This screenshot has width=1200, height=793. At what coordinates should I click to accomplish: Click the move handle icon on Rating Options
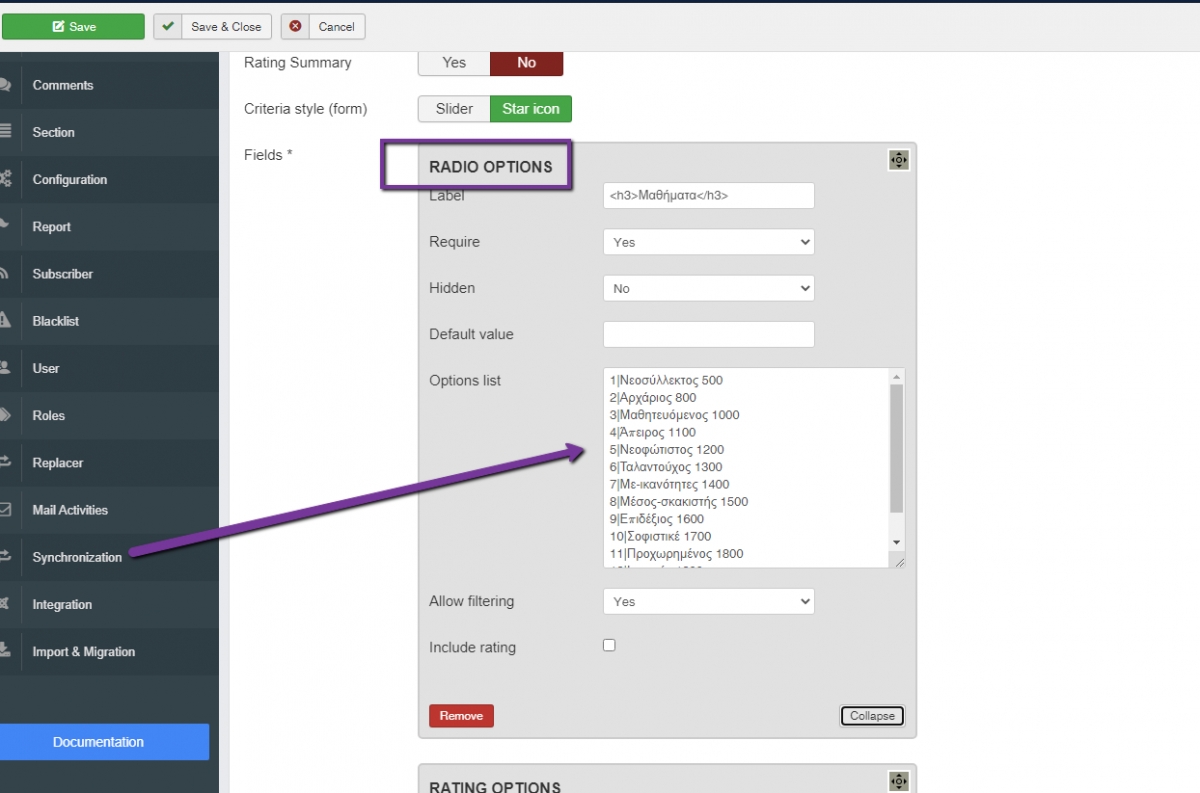(898, 782)
